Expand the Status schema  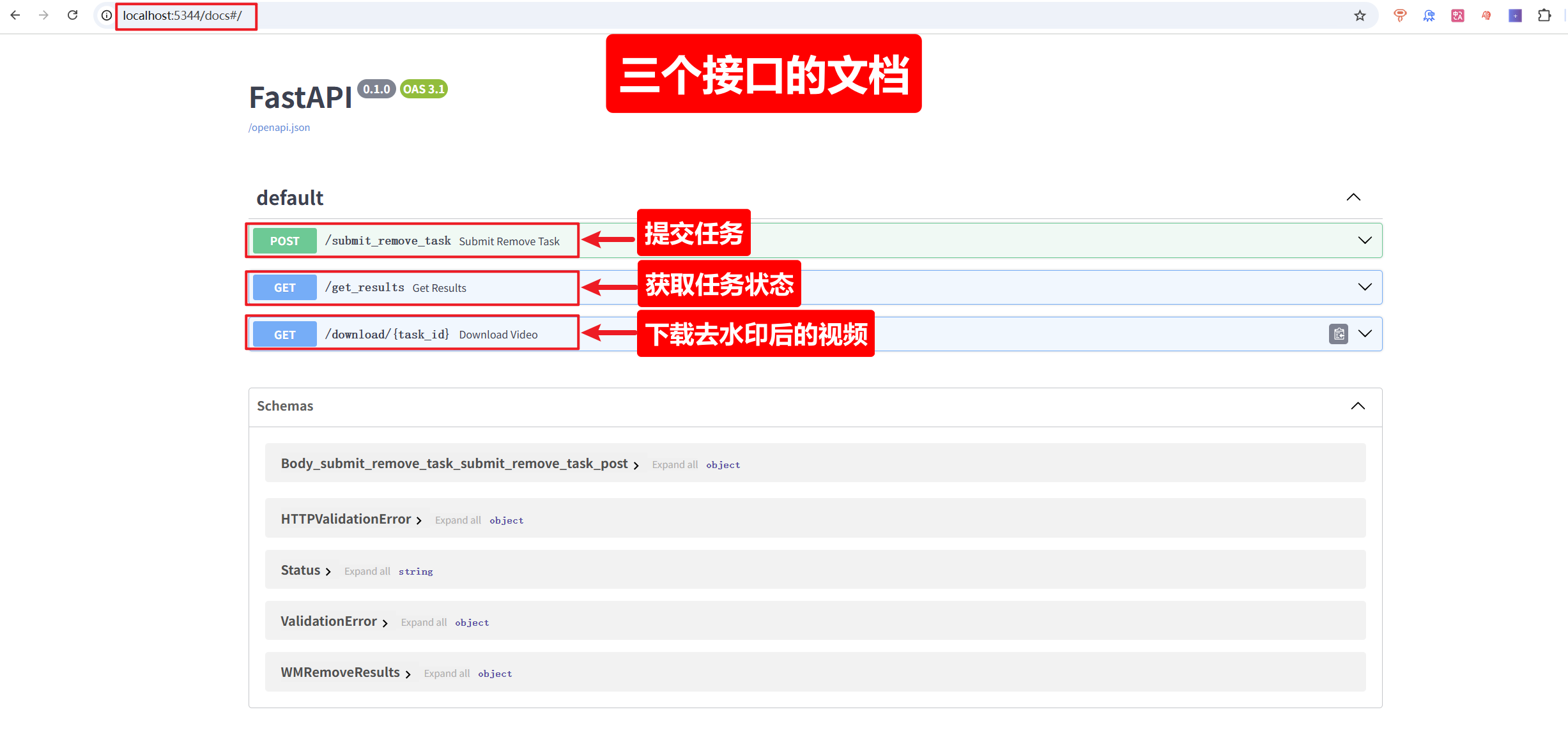[306, 570]
